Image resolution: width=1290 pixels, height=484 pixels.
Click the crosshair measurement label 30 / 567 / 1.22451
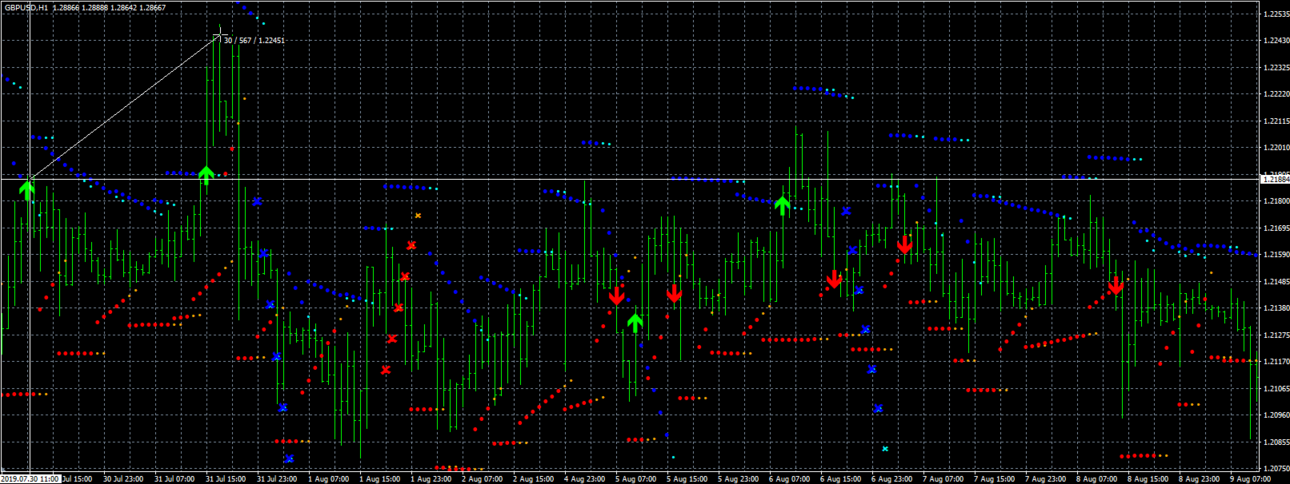point(255,41)
